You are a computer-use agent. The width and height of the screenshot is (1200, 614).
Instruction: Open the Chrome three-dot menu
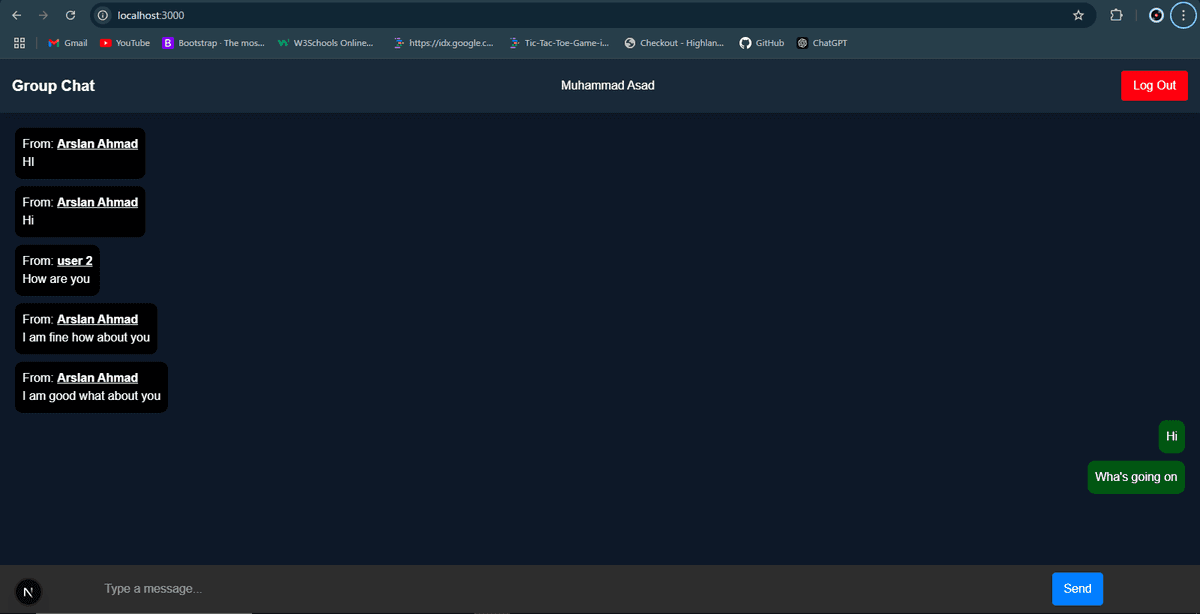(1183, 15)
